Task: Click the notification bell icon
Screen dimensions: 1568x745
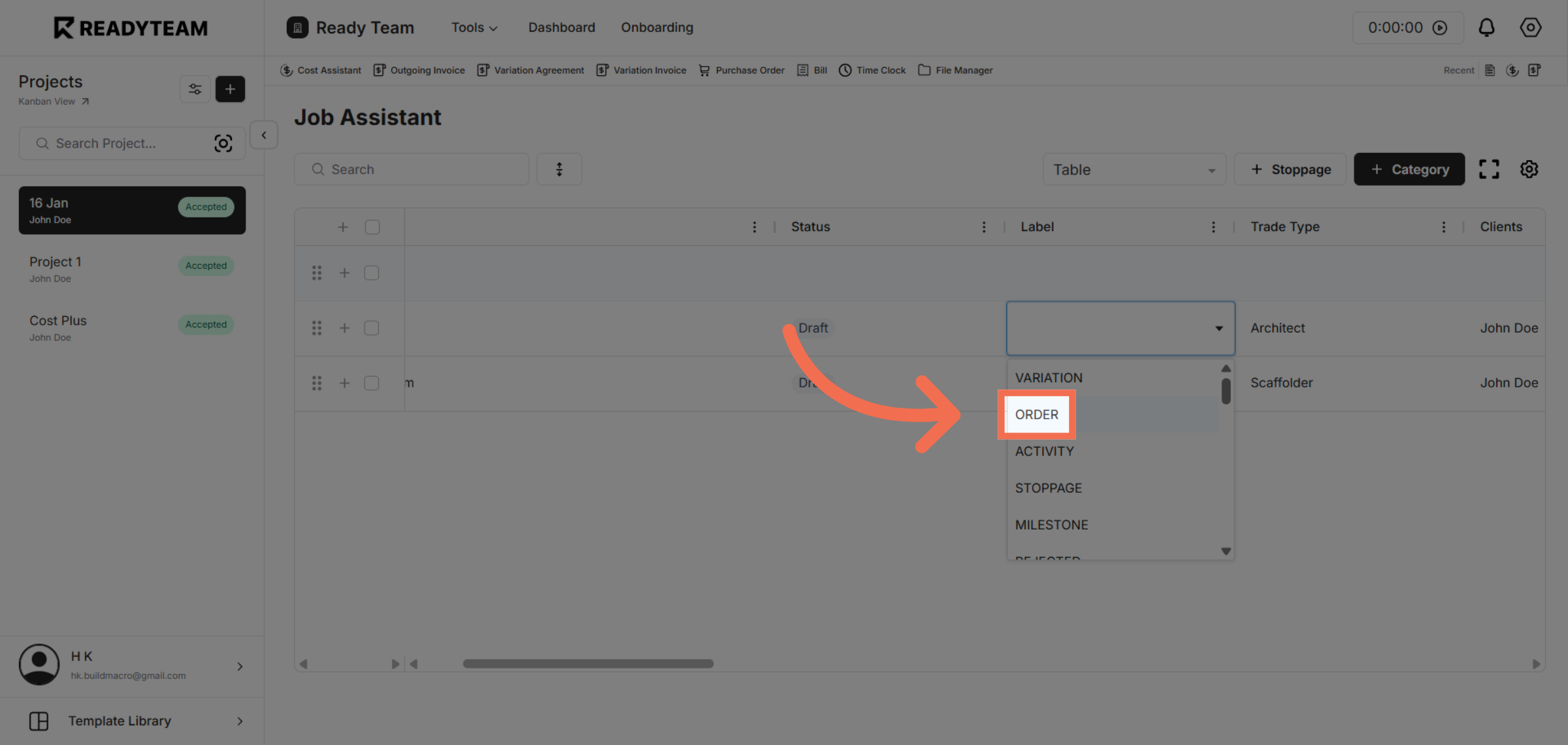Action: point(1486,27)
